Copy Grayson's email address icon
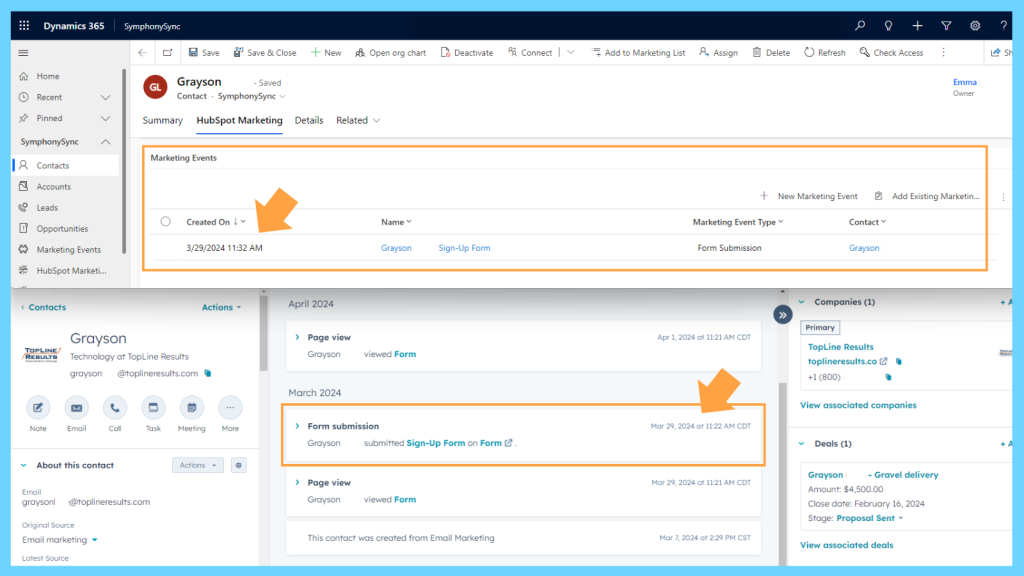Viewport: 1024px width, 576px height. pos(208,374)
